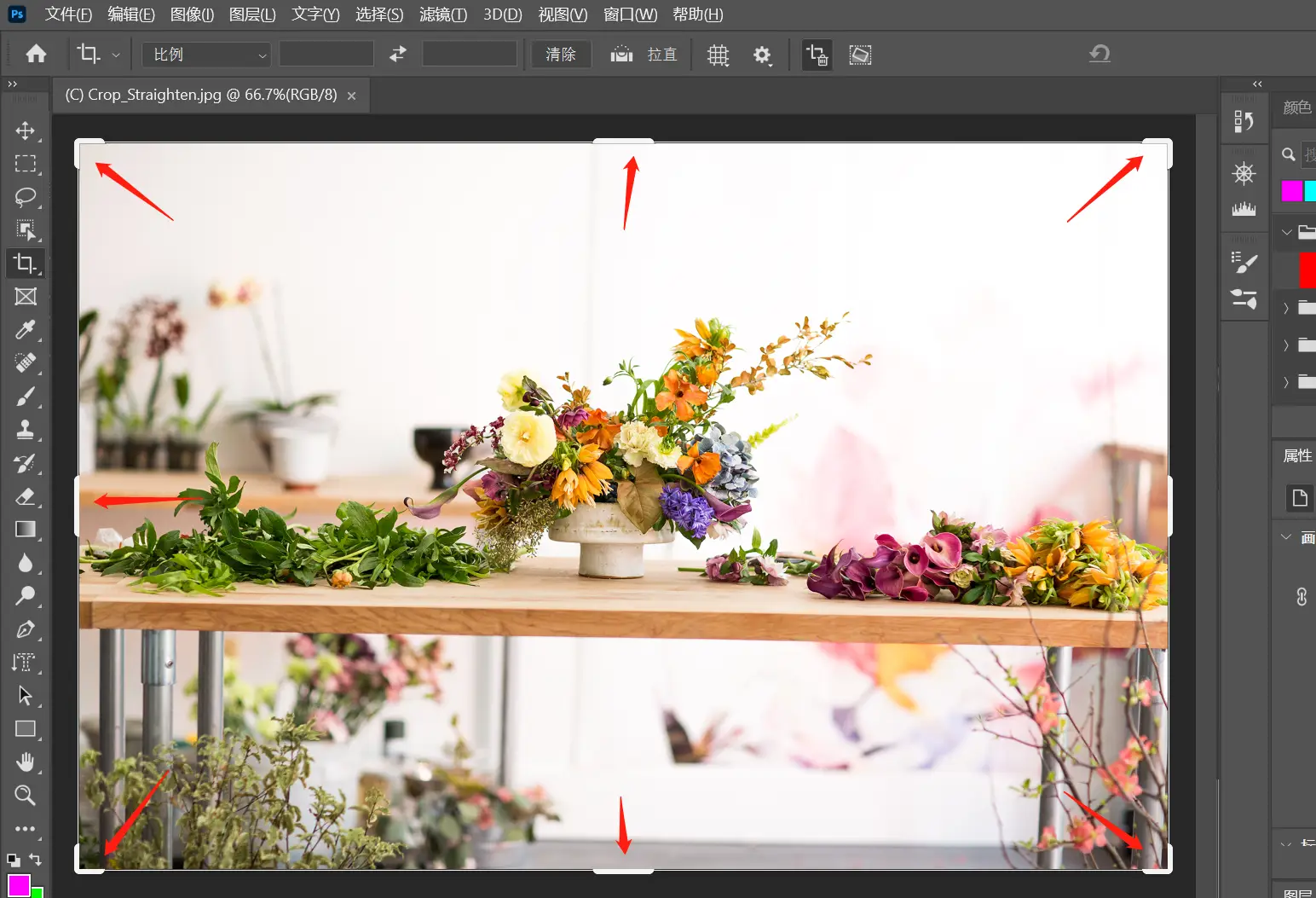Image resolution: width=1316 pixels, height=898 pixels.
Task: Open the 图像(I) menu
Action: [x=192, y=14]
